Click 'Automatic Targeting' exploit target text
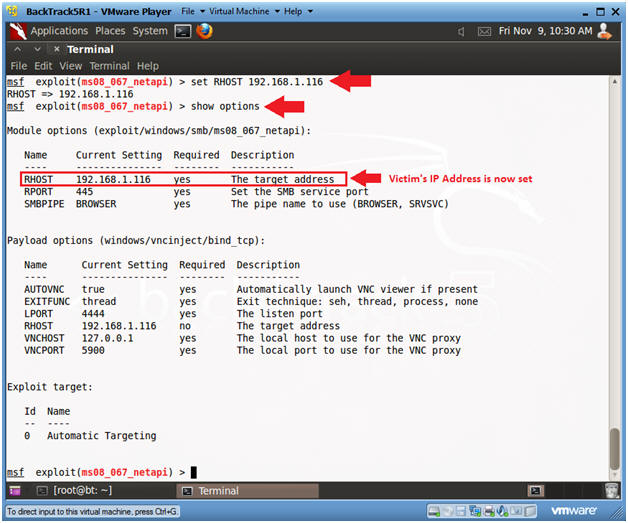Screen dimensions: 628x523 tap(102, 436)
